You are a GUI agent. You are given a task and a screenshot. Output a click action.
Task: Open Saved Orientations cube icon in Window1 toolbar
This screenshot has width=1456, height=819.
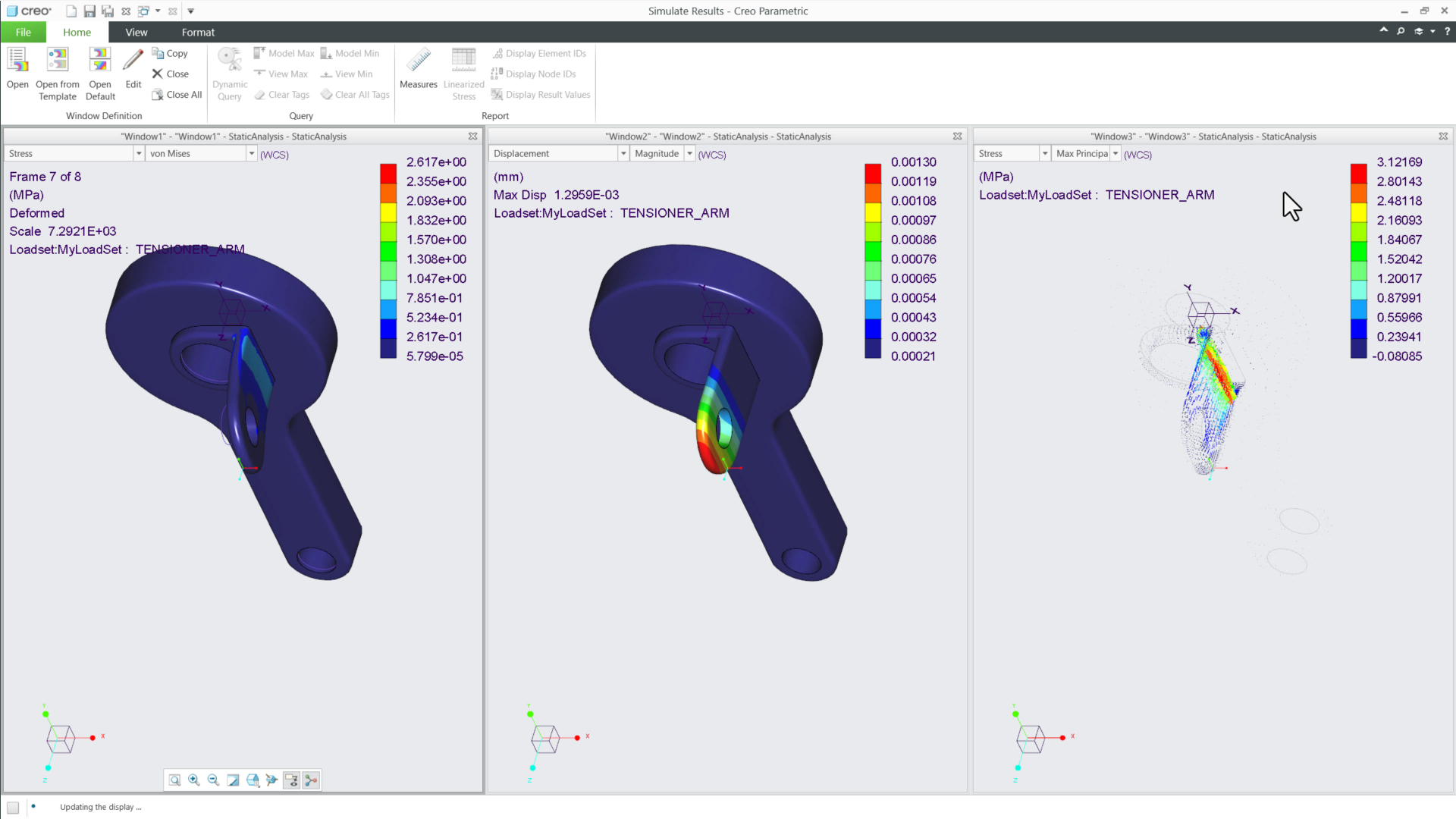[x=253, y=780]
